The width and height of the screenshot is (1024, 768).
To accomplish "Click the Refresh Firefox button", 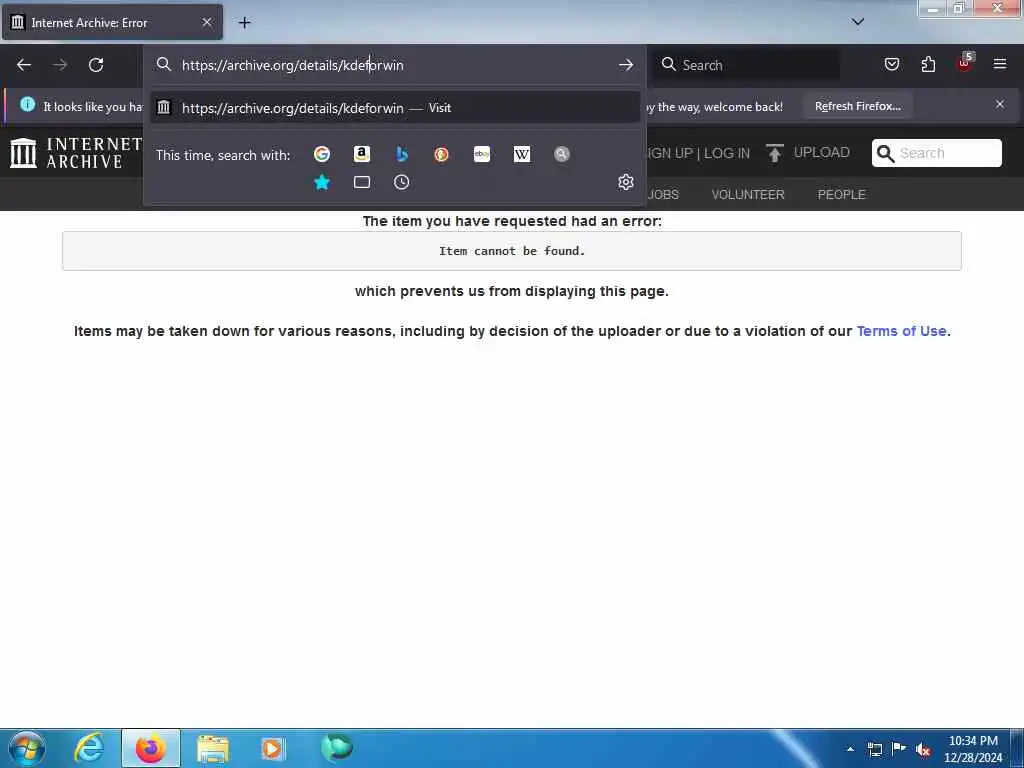I will [857, 106].
